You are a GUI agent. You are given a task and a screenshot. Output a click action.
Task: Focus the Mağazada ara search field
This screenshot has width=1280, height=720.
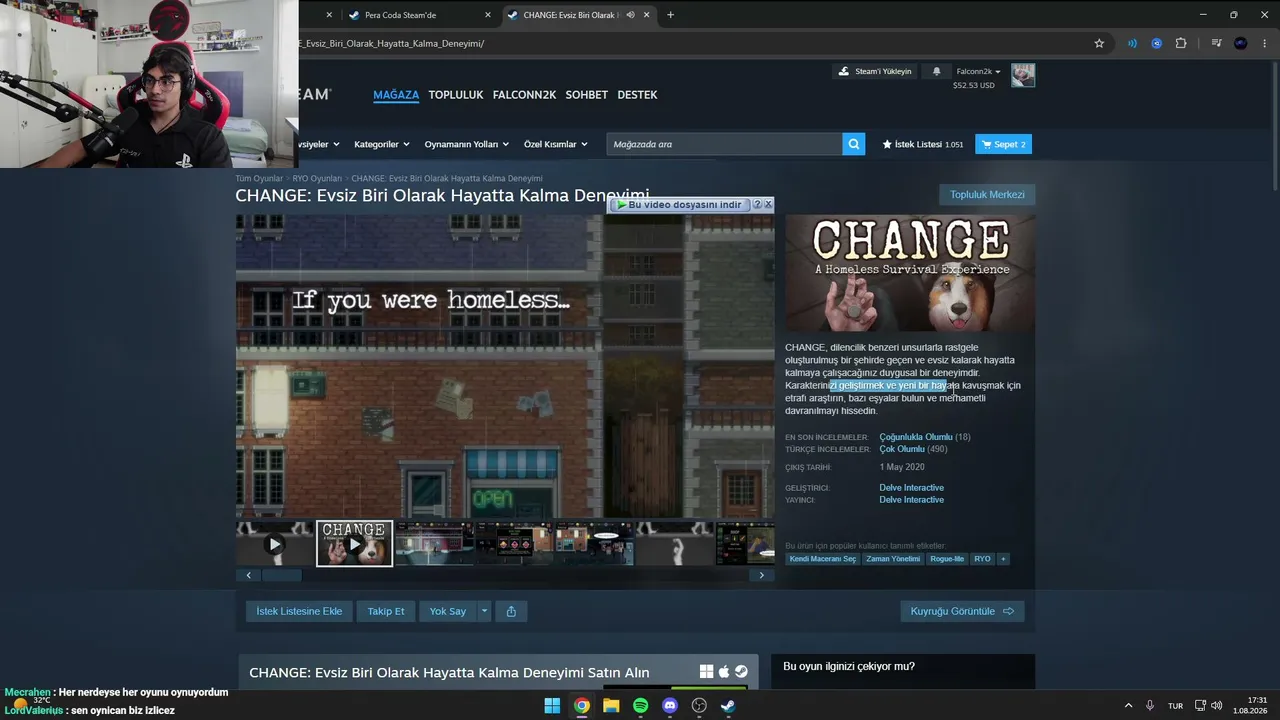point(725,144)
